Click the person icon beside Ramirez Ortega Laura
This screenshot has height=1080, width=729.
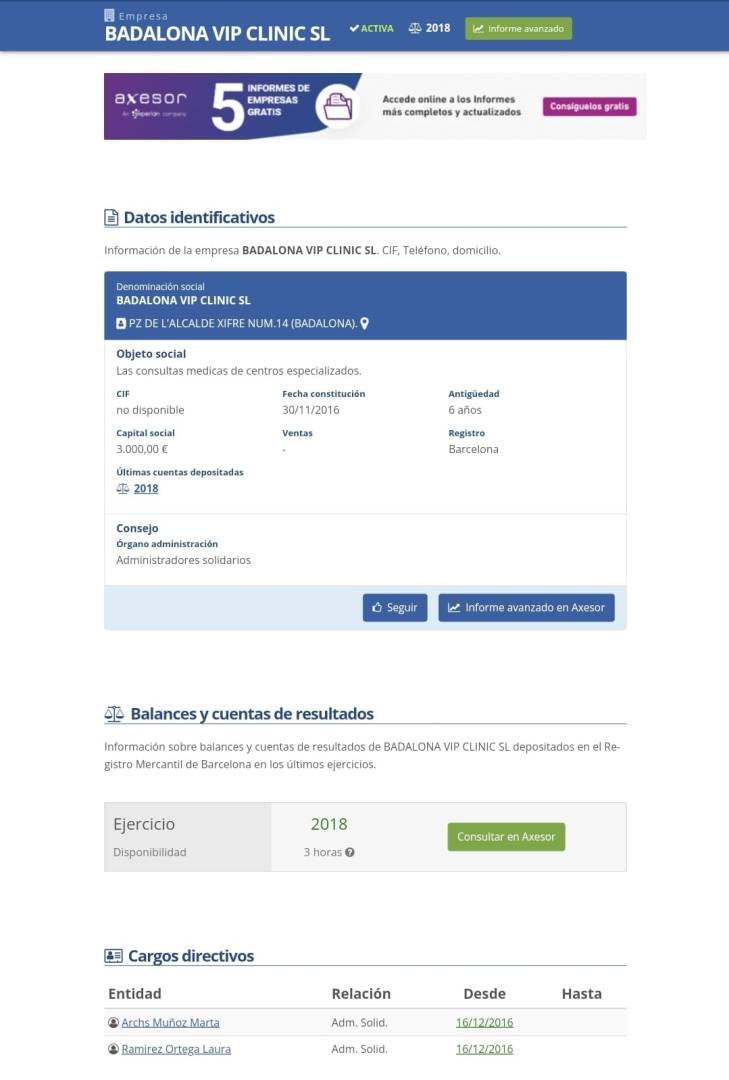pyautogui.click(x=114, y=1049)
